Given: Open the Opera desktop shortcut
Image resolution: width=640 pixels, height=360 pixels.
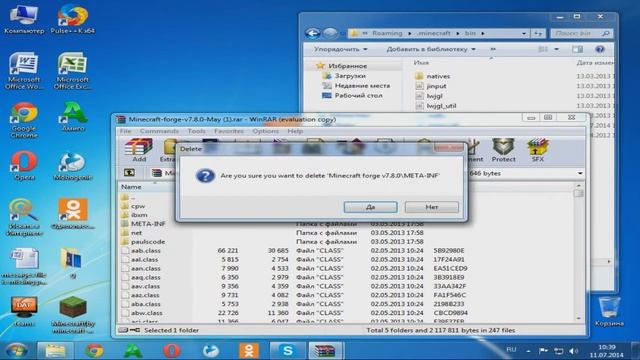Looking at the screenshot, I should [x=24, y=166].
